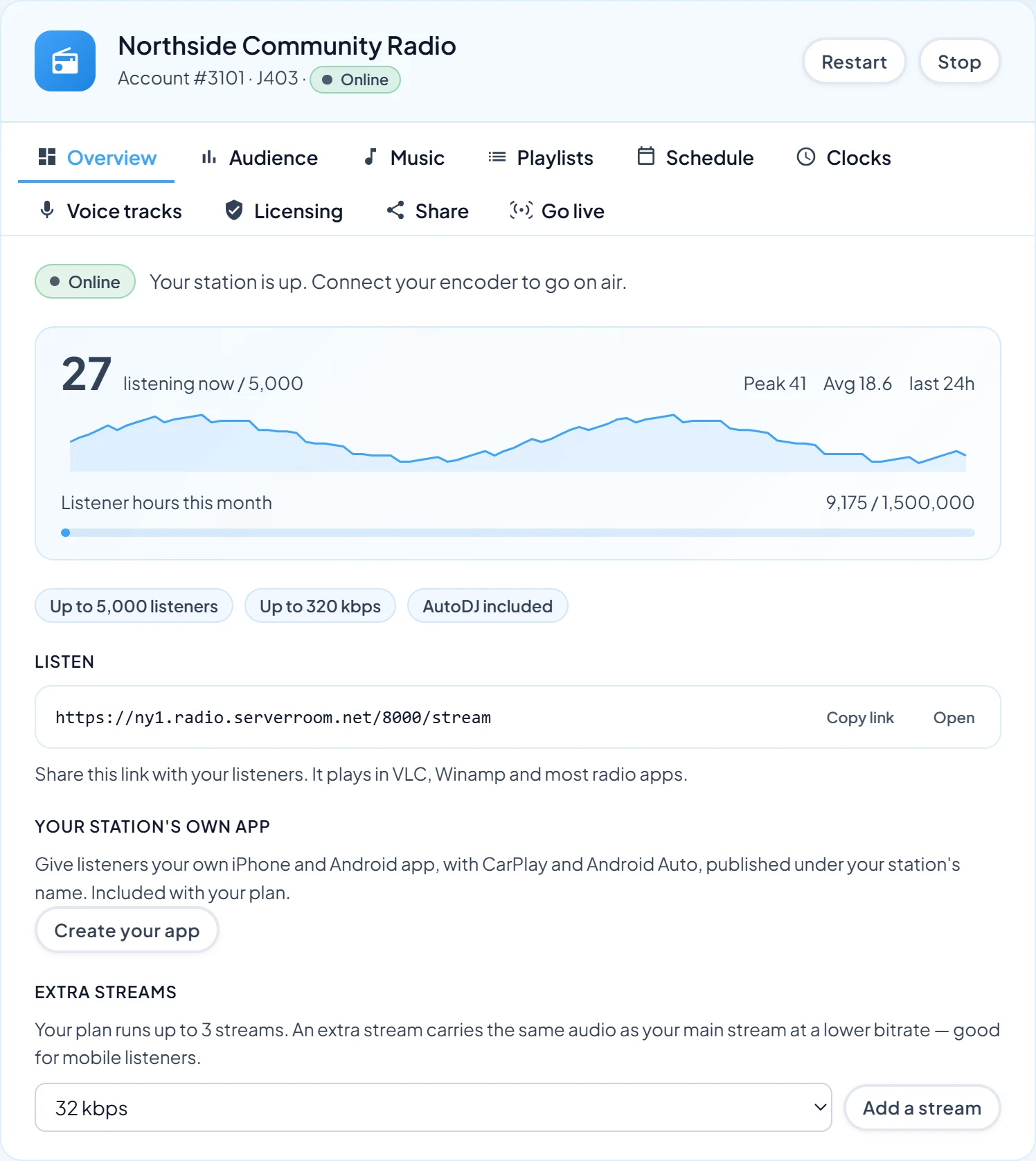This screenshot has height=1161, width=1036.
Task: Click the header Online status badge
Action: [x=355, y=80]
